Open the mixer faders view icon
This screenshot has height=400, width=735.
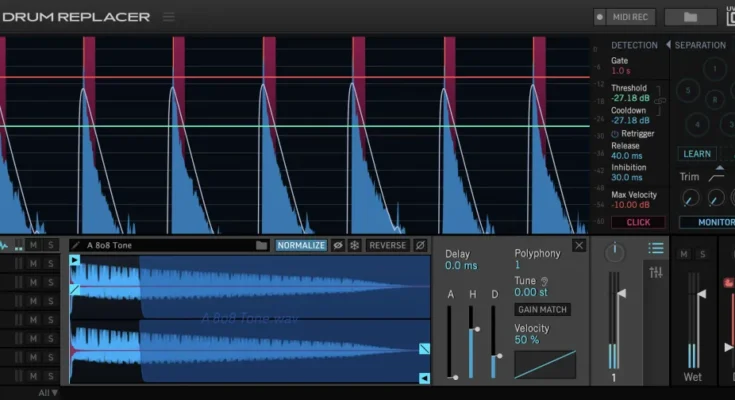pos(656,273)
